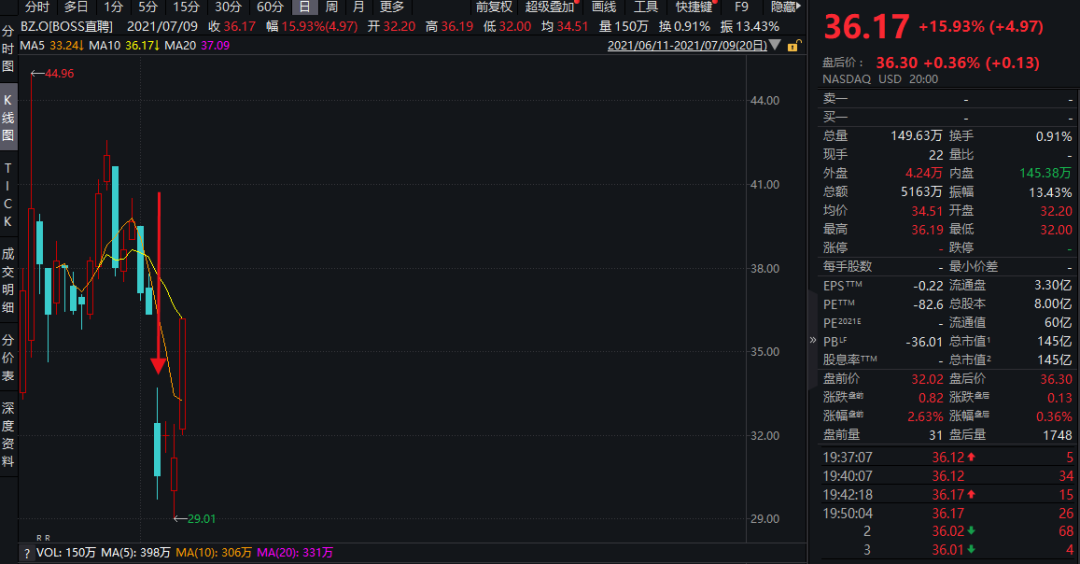Hide the side panel via 隐藏 arrow

pos(786,7)
